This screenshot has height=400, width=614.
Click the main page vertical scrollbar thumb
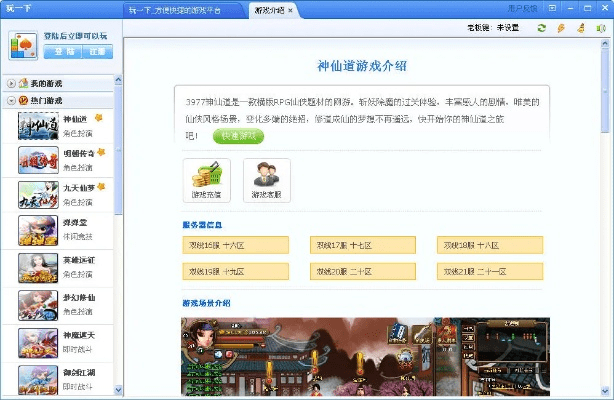[605, 91]
